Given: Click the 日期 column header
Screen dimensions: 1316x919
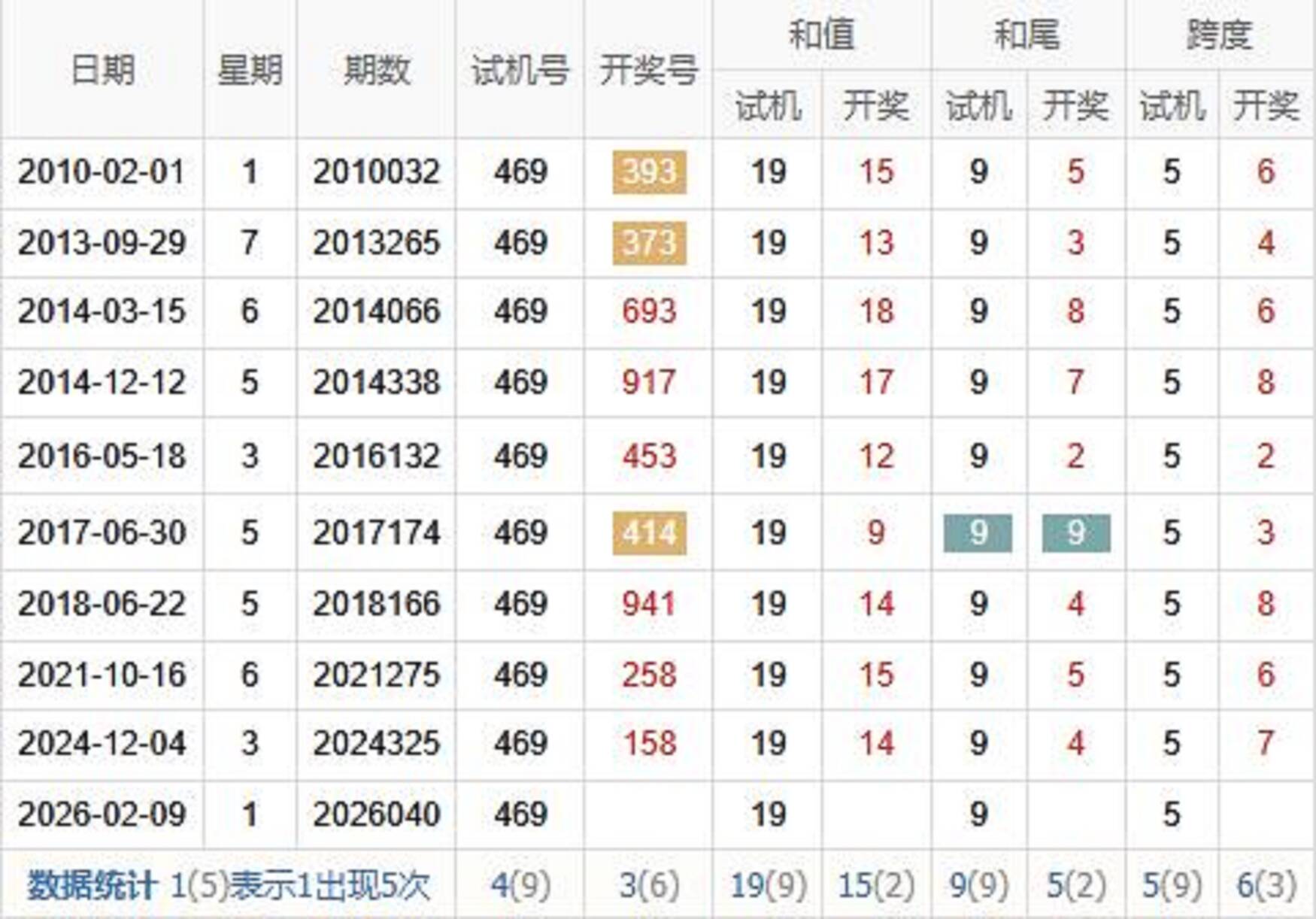Looking at the screenshot, I should 102,70.
